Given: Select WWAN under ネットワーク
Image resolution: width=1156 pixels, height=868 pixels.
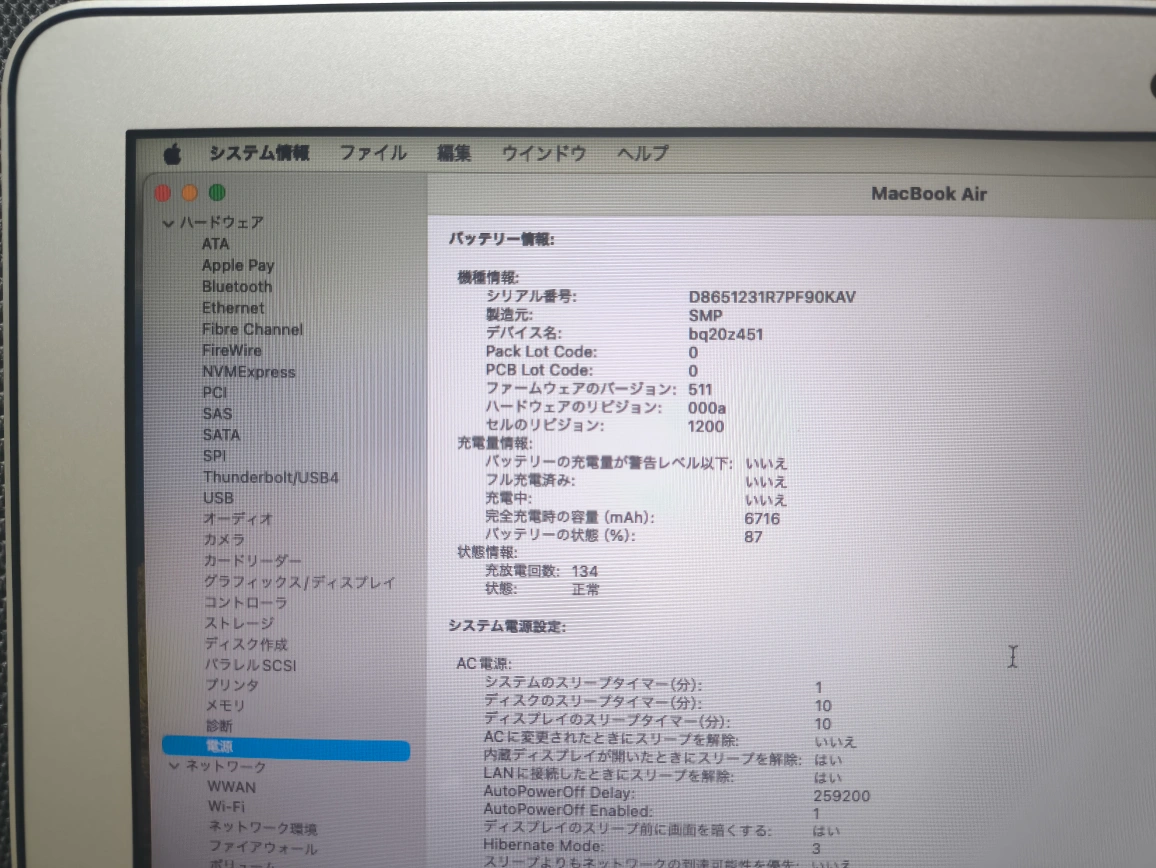Looking at the screenshot, I should click(x=231, y=787).
